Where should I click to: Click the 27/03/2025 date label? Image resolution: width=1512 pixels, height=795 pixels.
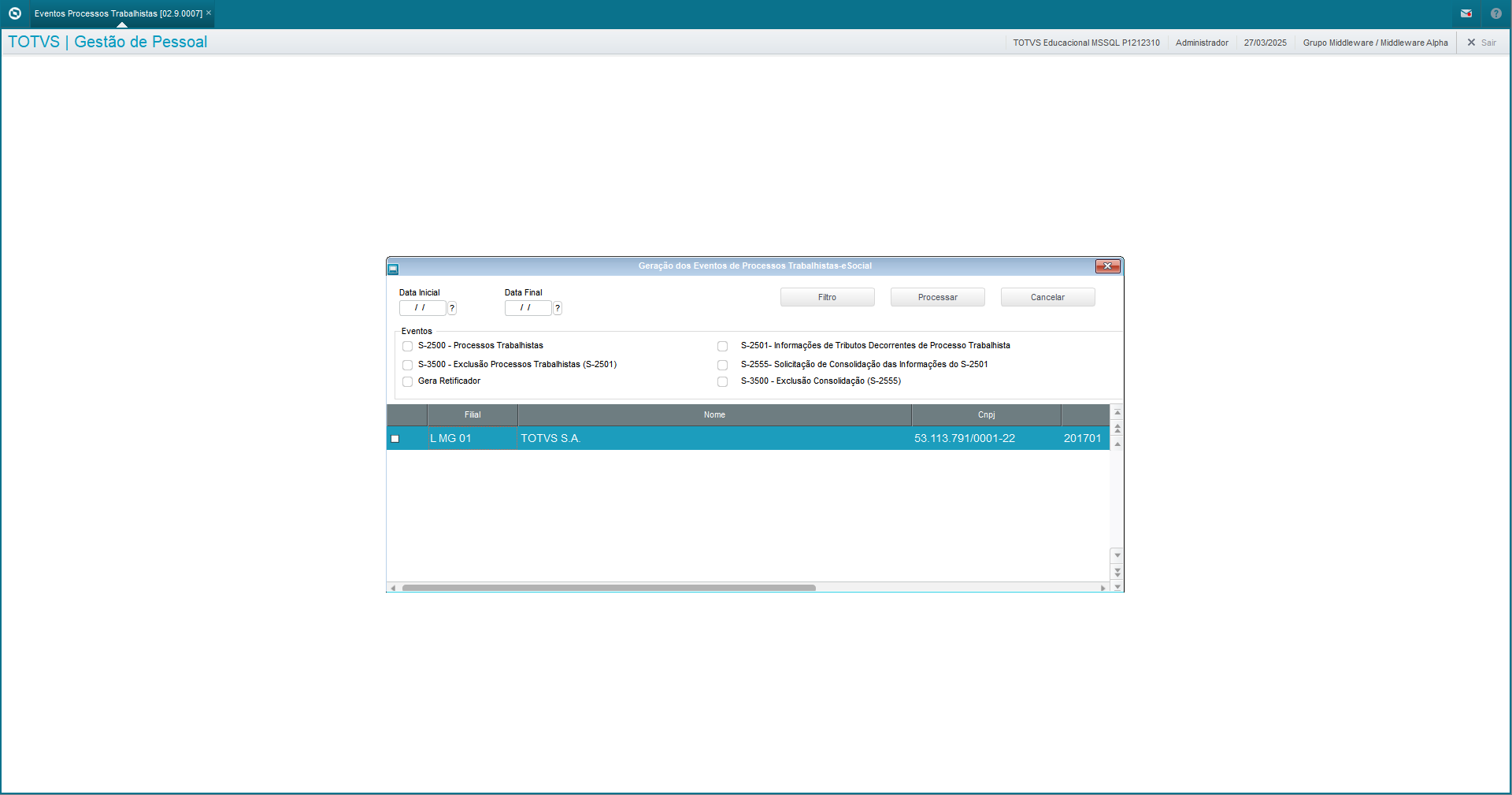click(1265, 43)
